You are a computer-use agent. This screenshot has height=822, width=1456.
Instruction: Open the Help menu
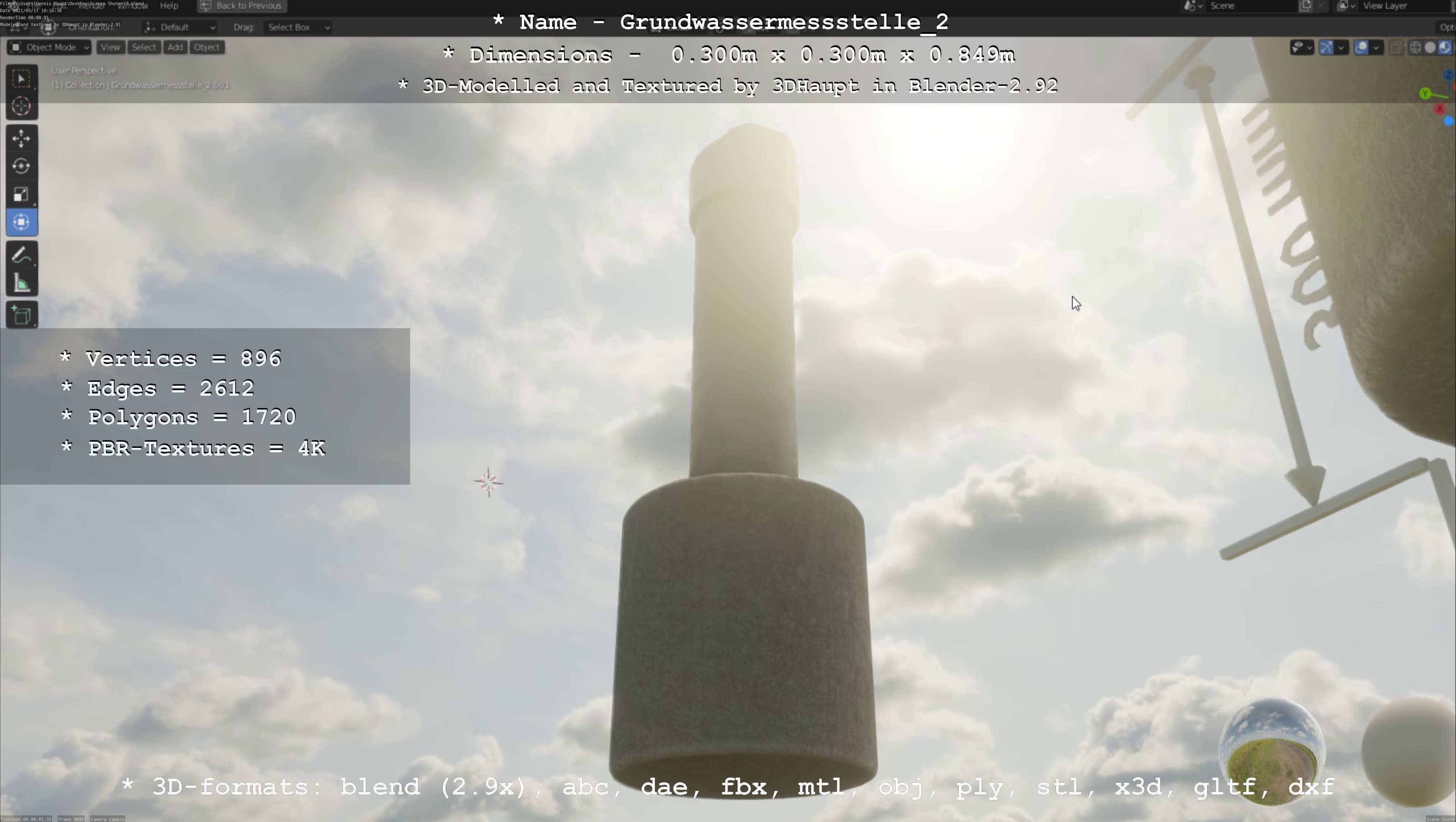click(169, 6)
